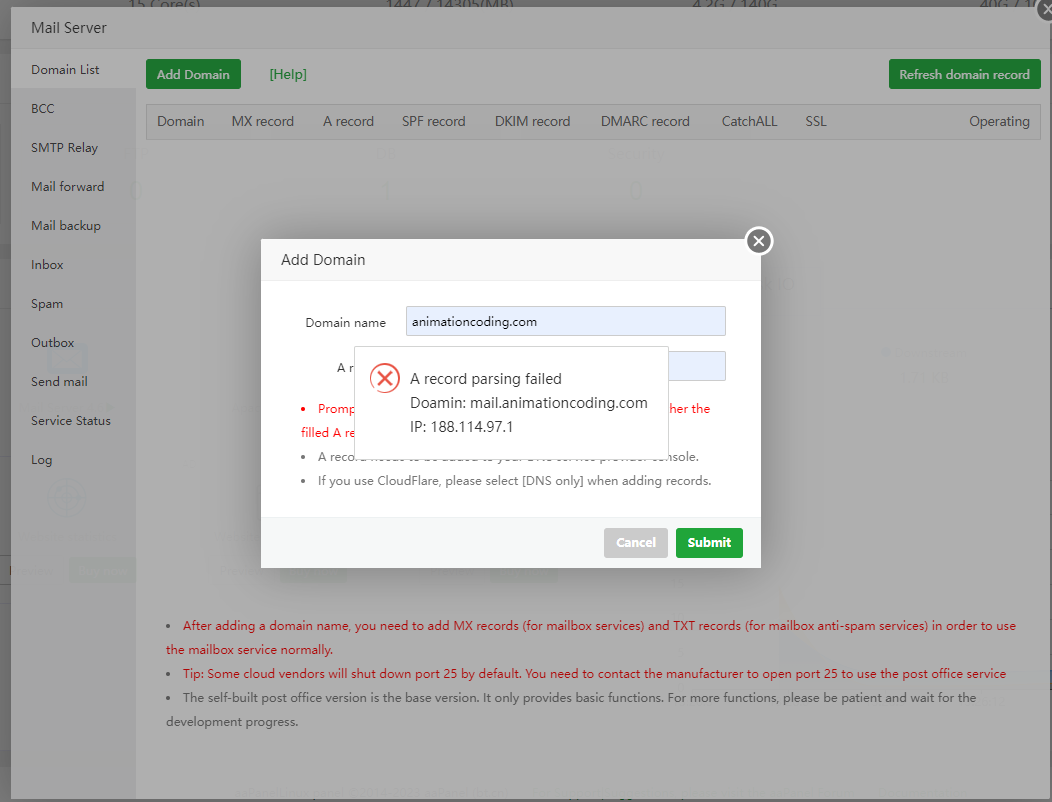Click the 'A record parsing failed' message

pos(486,379)
